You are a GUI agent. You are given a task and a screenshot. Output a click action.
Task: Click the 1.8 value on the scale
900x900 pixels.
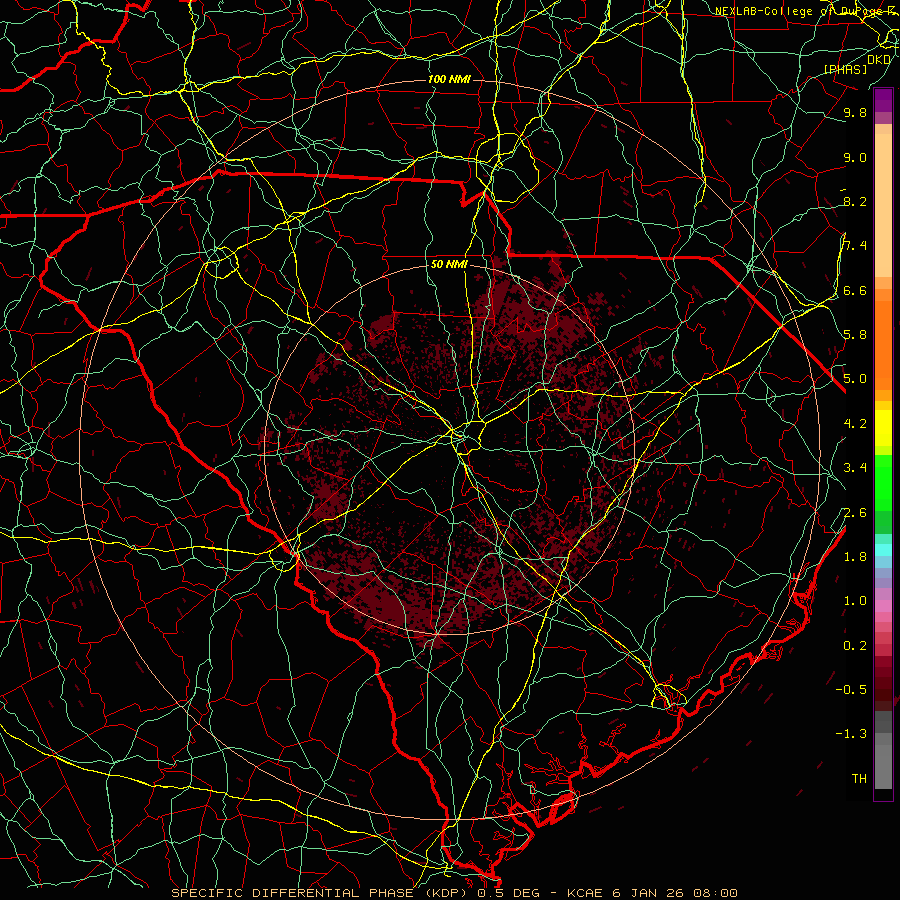point(855,556)
